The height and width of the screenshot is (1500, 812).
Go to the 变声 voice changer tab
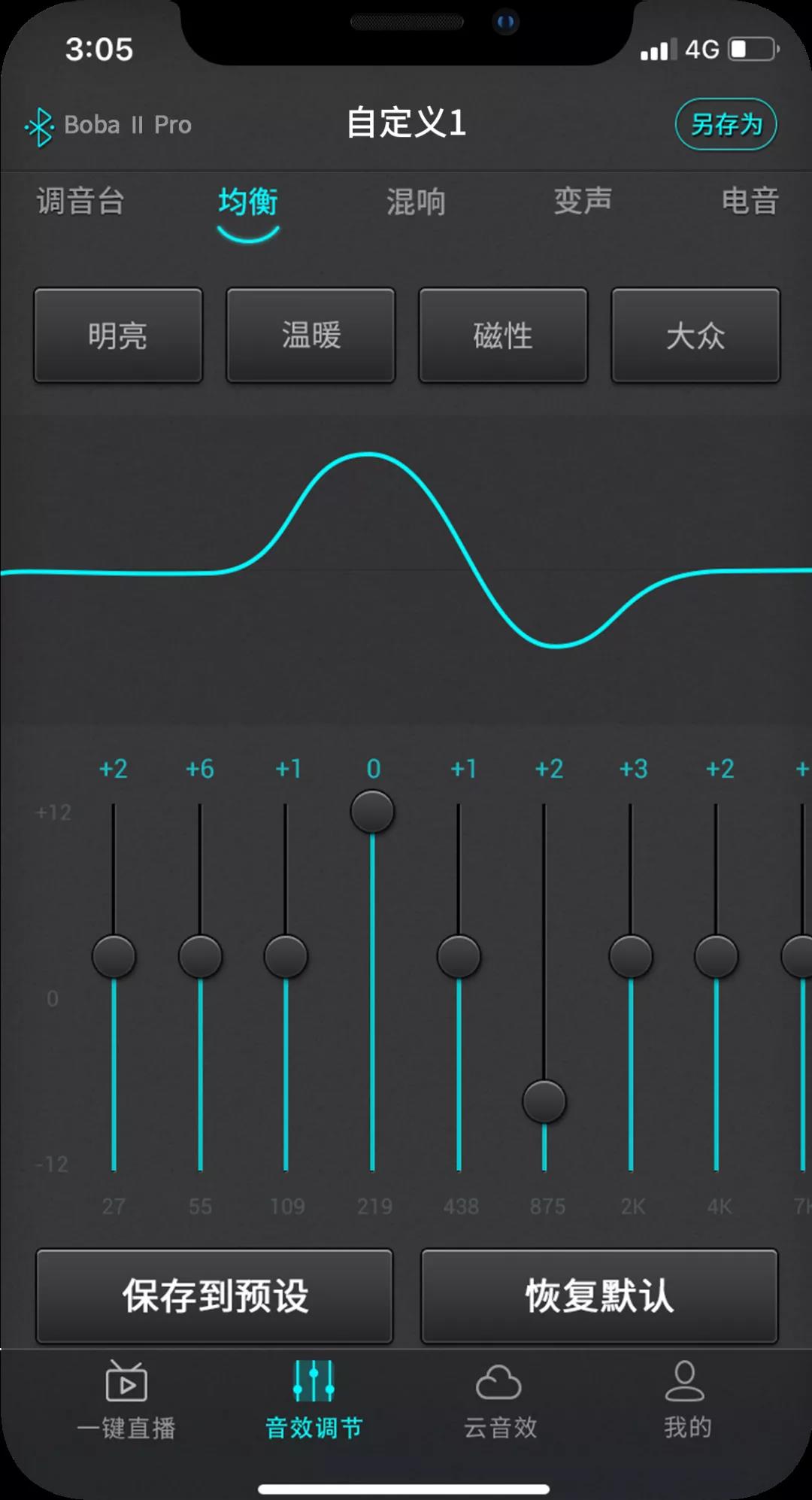(583, 201)
